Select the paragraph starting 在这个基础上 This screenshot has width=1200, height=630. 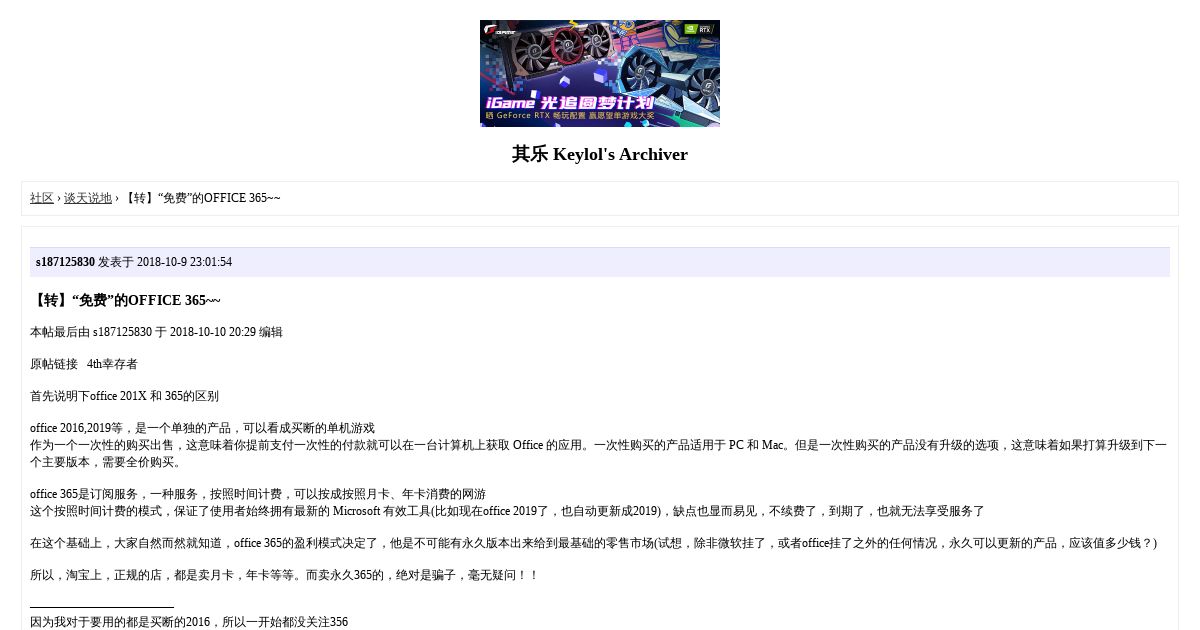click(593, 543)
